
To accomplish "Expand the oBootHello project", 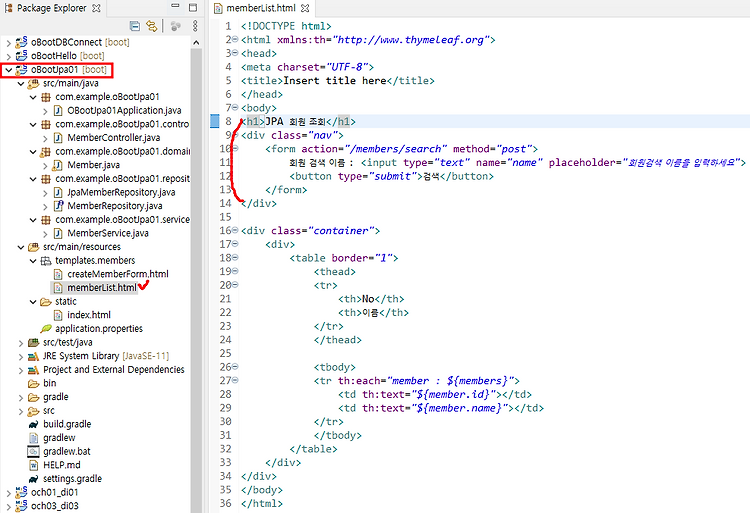I will (x=8, y=56).
